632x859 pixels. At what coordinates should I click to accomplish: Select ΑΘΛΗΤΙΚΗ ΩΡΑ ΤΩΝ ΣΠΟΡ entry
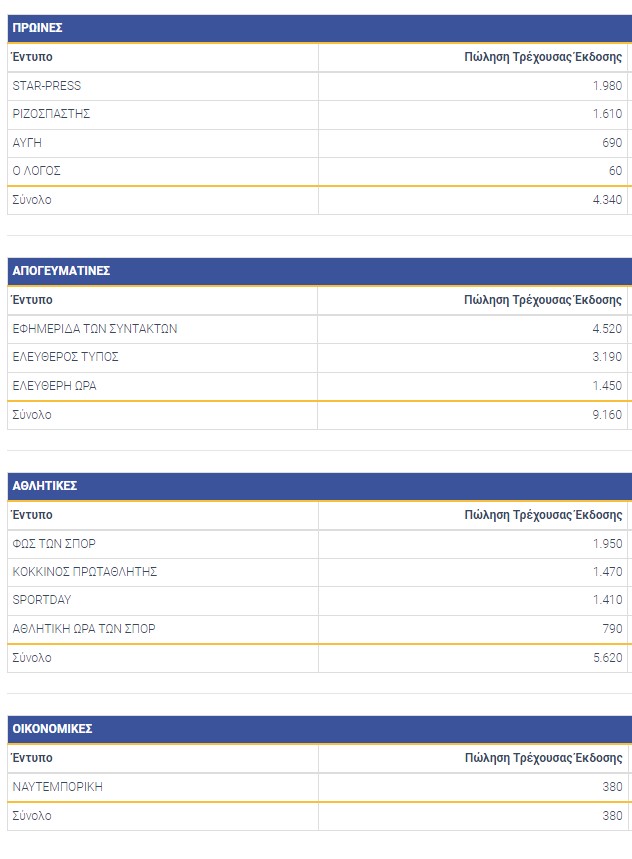point(84,629)
